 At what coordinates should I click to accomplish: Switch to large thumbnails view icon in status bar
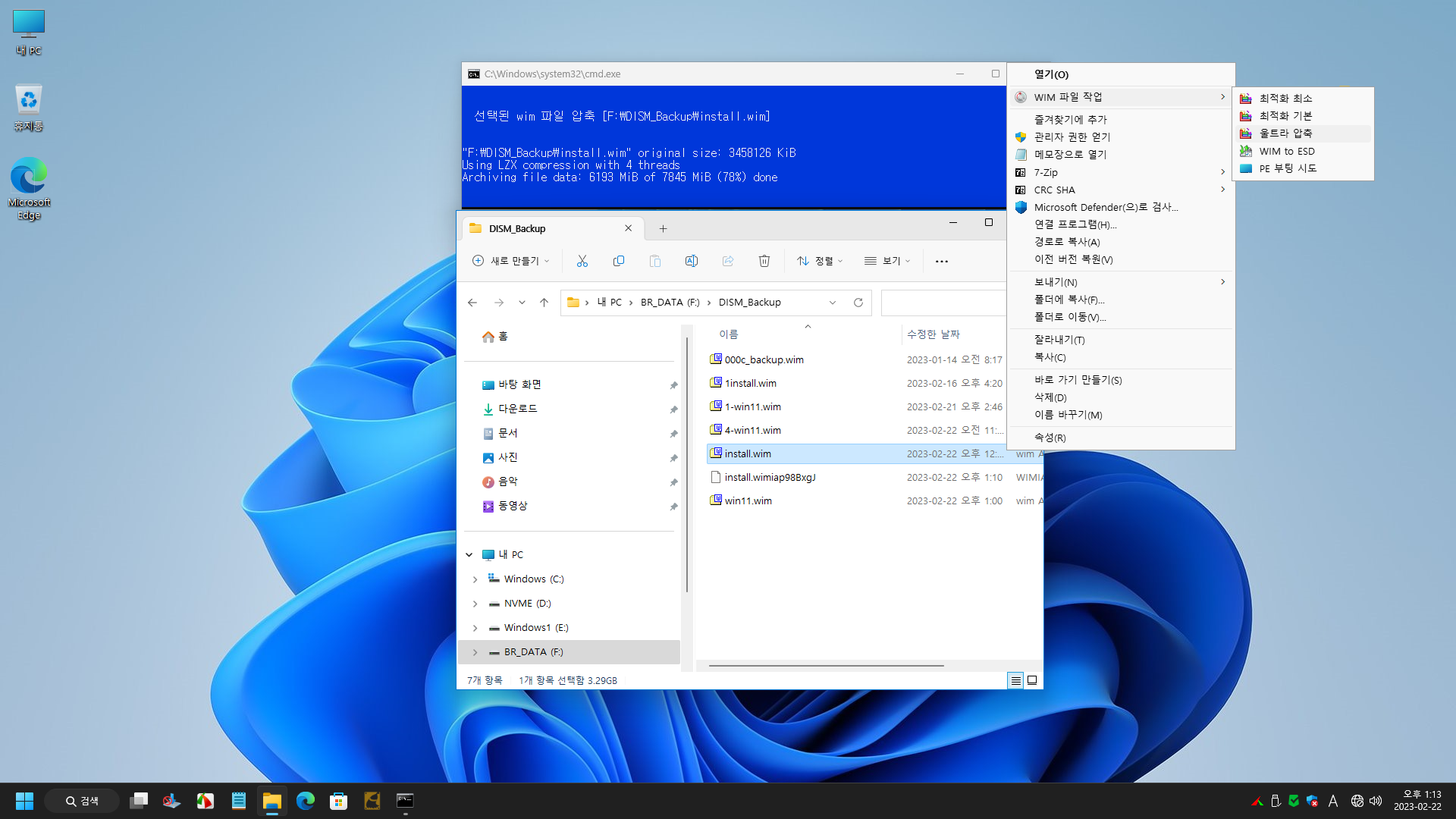click(1032, 680)
